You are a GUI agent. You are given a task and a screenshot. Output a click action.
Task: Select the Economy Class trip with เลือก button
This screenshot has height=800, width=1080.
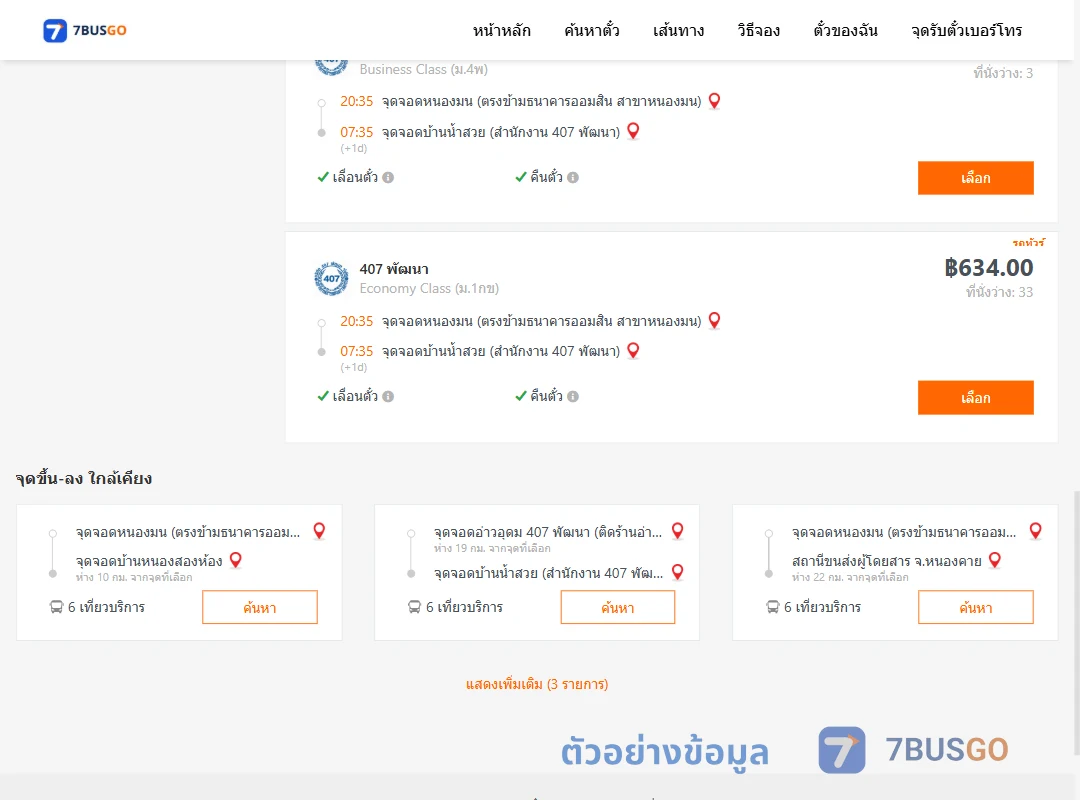tap(975, 398)
